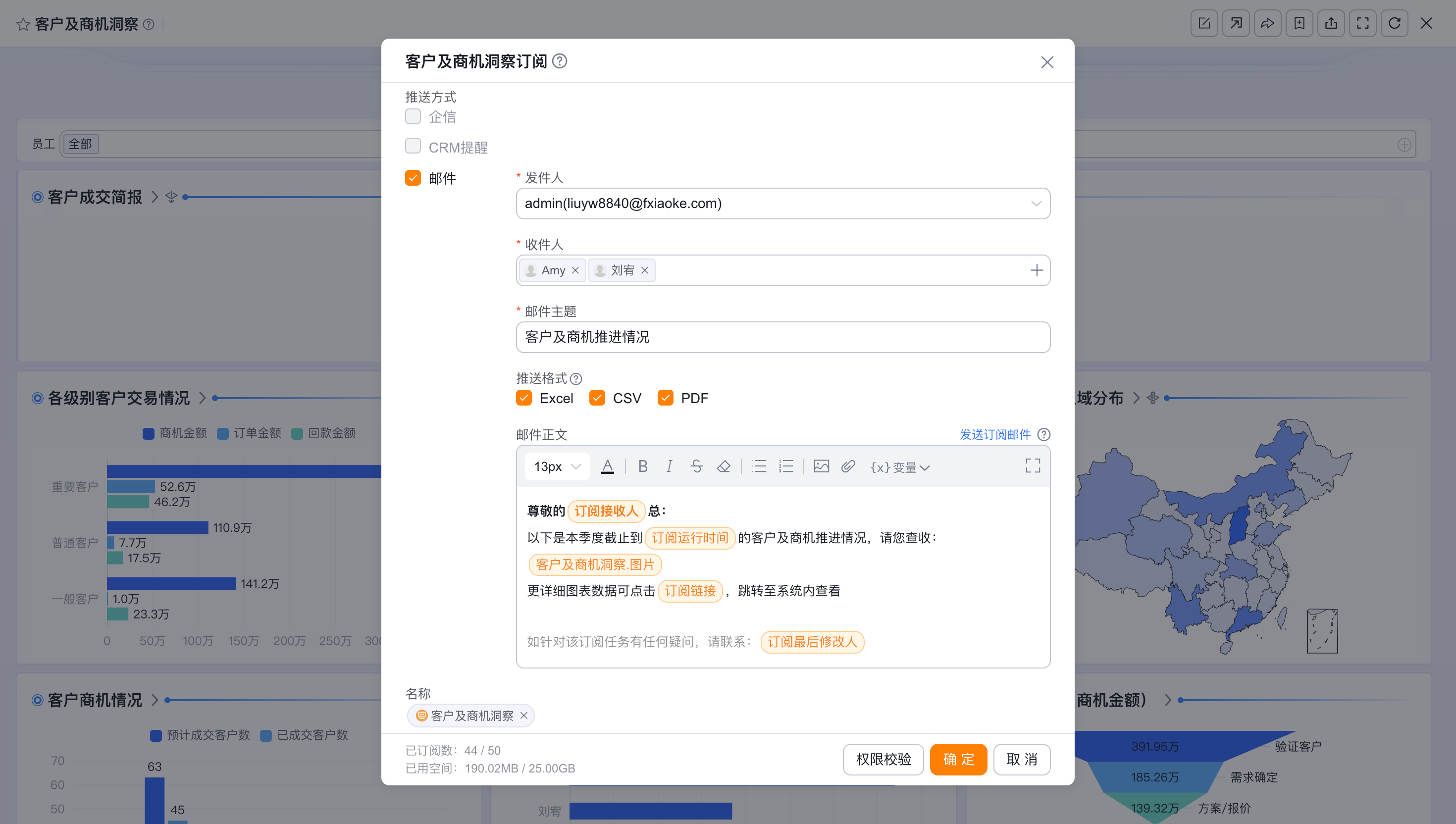This screenshot has height=824, width=1456.
Task: Open the 发件人 sender dropdown
Action: [783, 203]
